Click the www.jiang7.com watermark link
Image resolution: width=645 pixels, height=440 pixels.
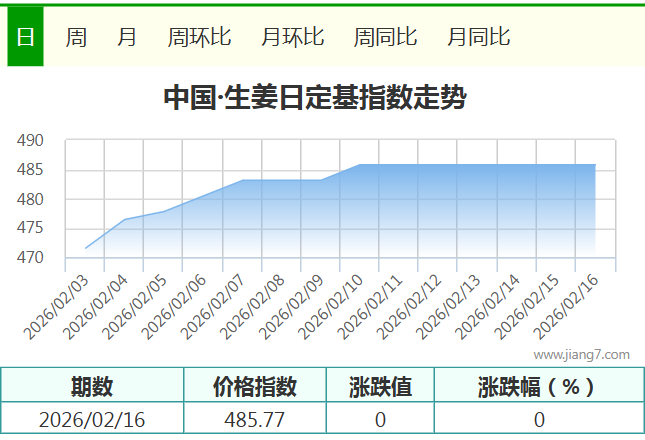(581, 354)
